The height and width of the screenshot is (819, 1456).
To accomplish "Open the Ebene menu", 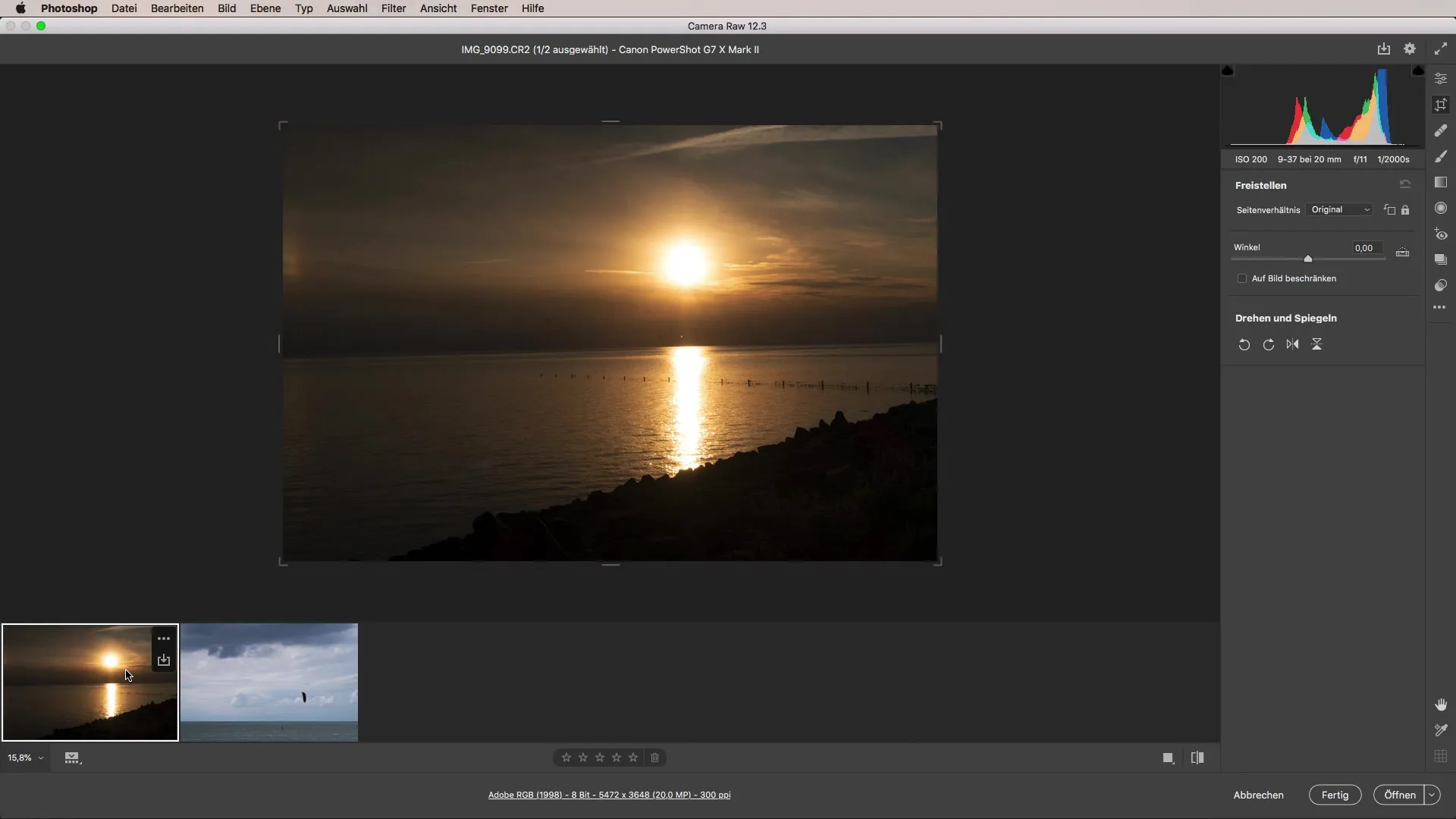I will pyautogui.click(x=265, y=8).
